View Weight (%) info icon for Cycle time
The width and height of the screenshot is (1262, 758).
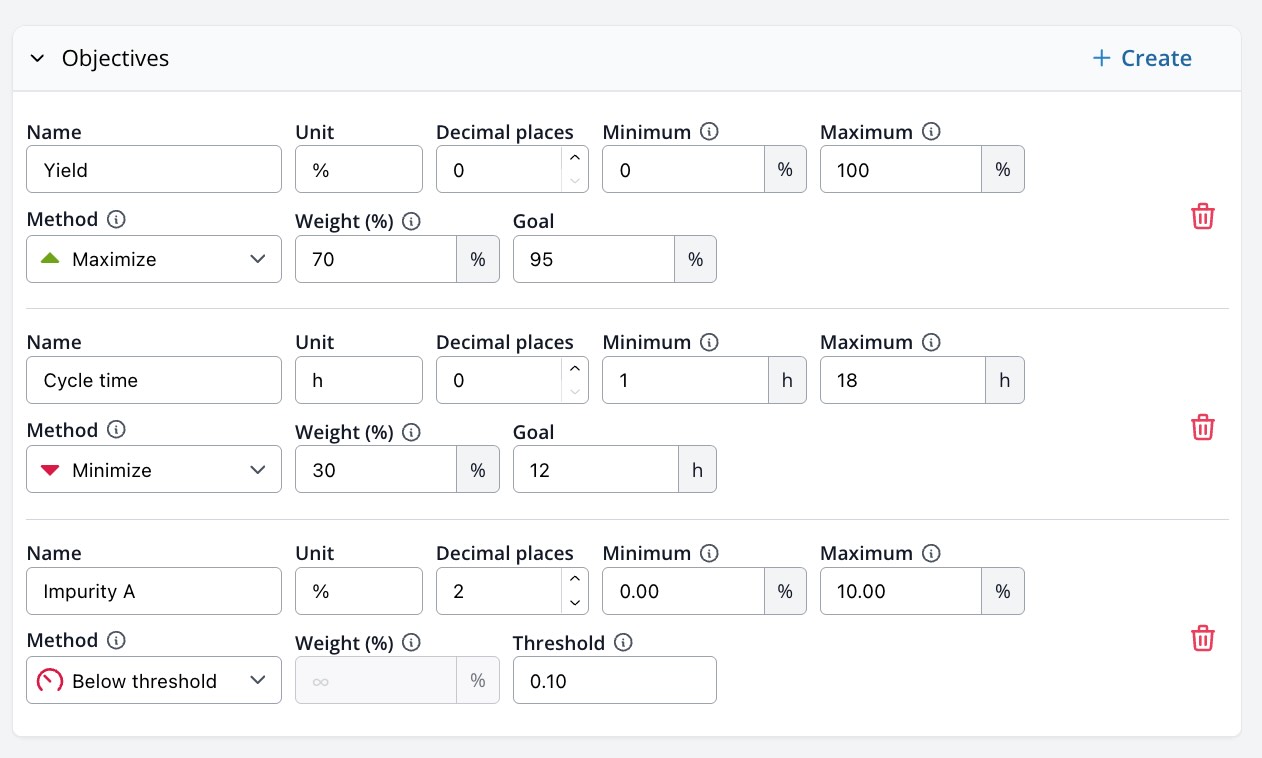tap(411, 432)
